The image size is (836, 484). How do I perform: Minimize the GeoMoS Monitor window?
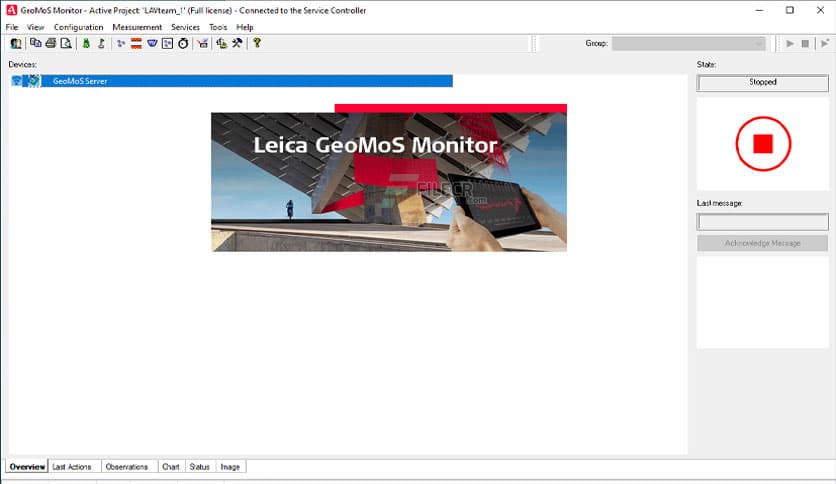pos(759,10)
